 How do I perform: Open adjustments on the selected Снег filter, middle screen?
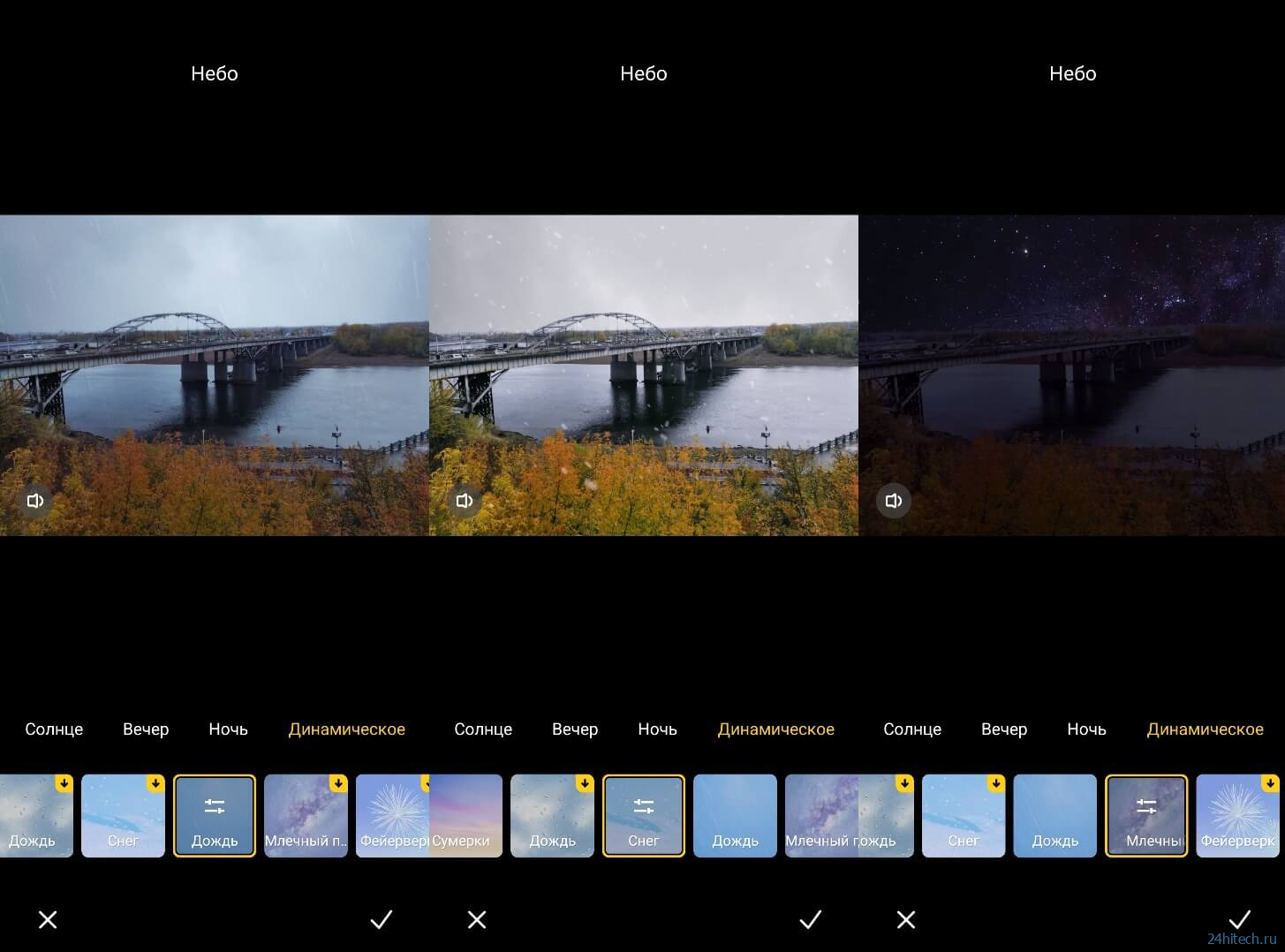644,806
